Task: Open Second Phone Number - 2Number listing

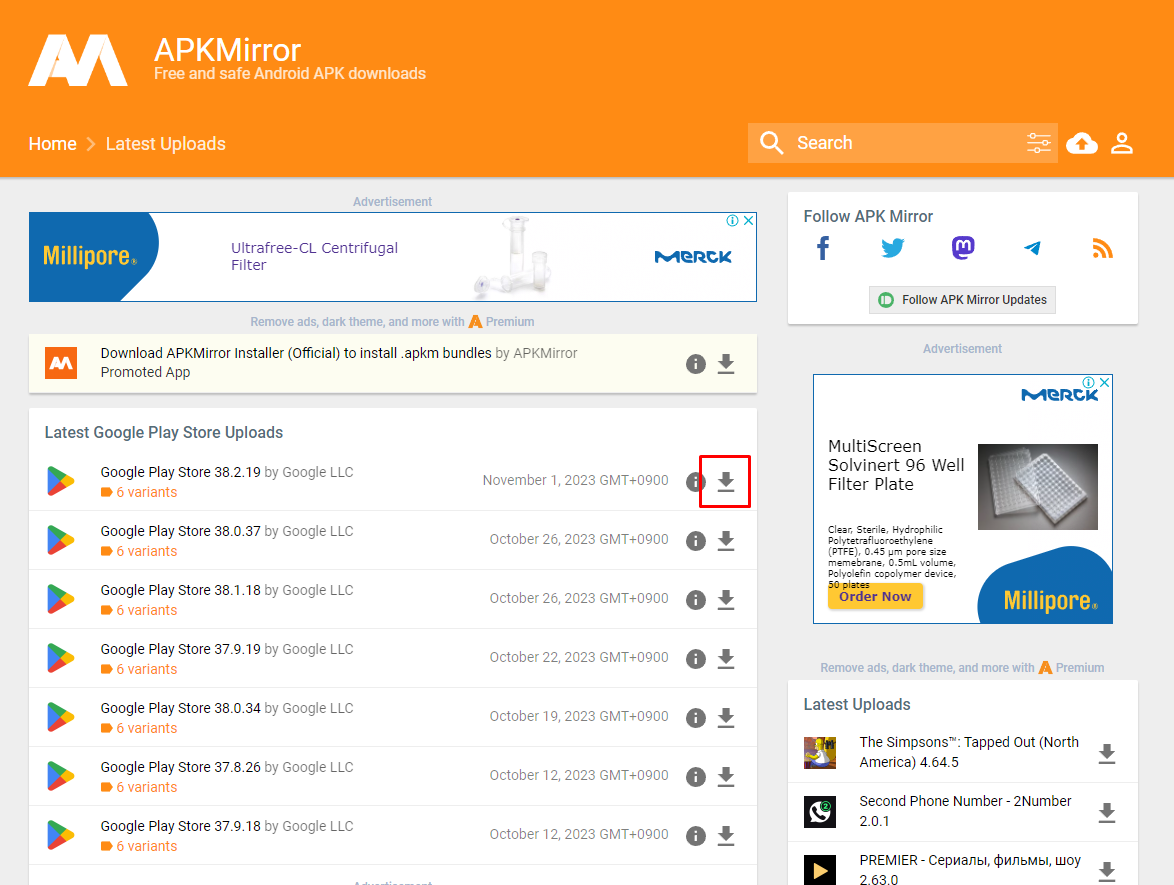Action: (x=965, y=811)
